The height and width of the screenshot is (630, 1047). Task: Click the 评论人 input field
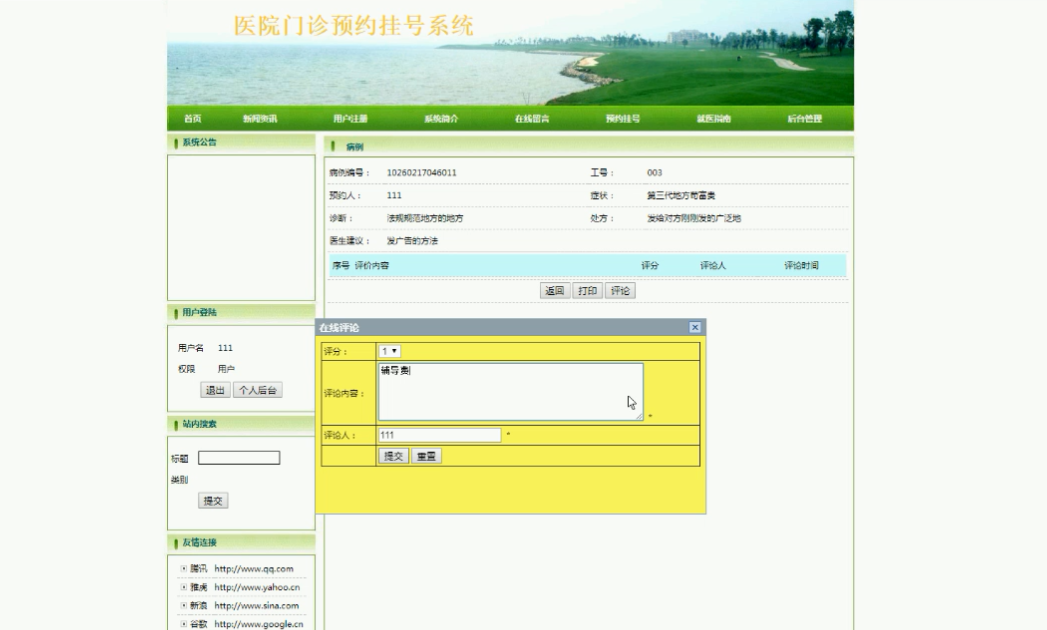coord(439,435)
